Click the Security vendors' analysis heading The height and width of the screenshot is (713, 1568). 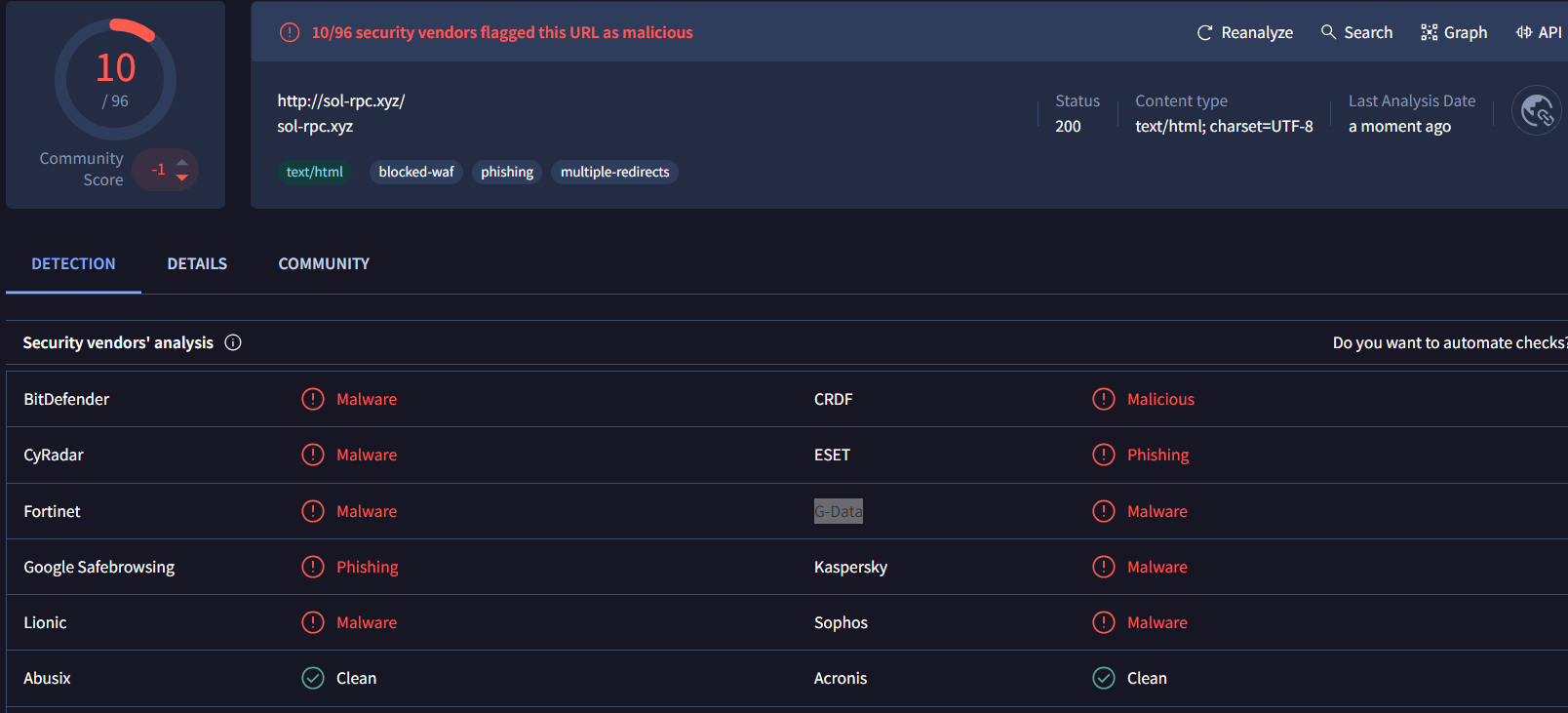coord(118,342)
